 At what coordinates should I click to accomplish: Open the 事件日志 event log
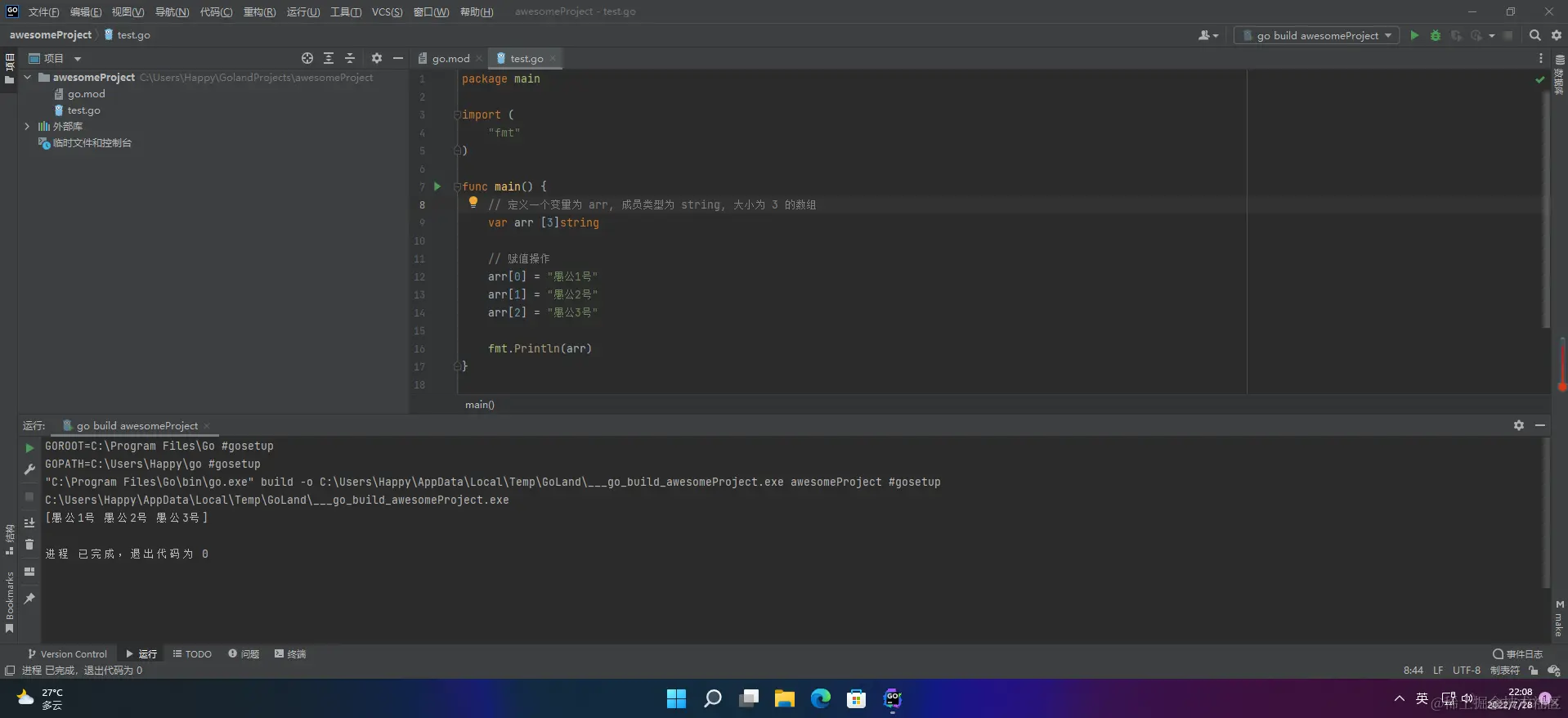click(x=1517, y=653)
